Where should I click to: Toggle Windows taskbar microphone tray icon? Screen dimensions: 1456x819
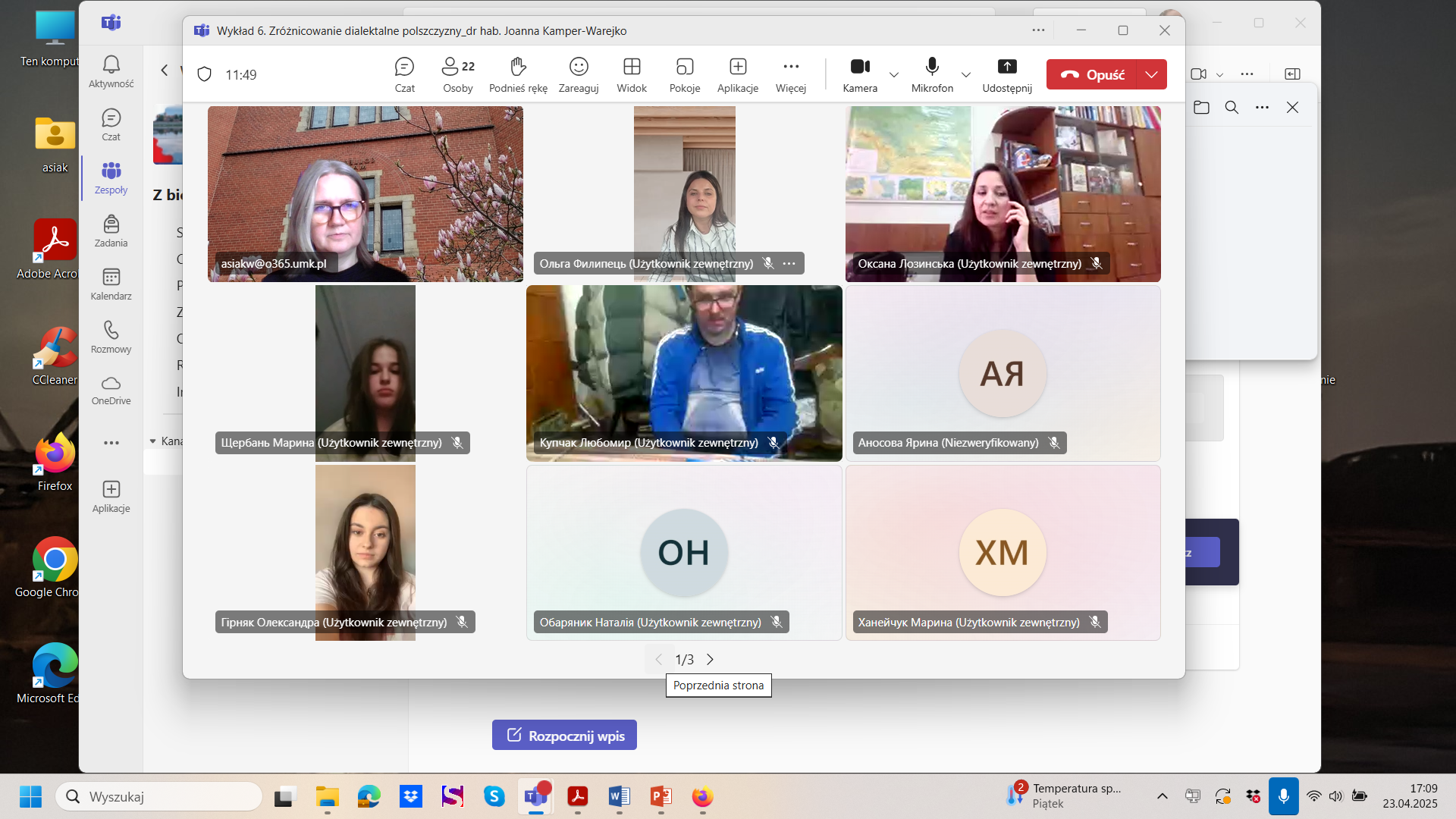pyautogui.click(x=1283, y=796)
